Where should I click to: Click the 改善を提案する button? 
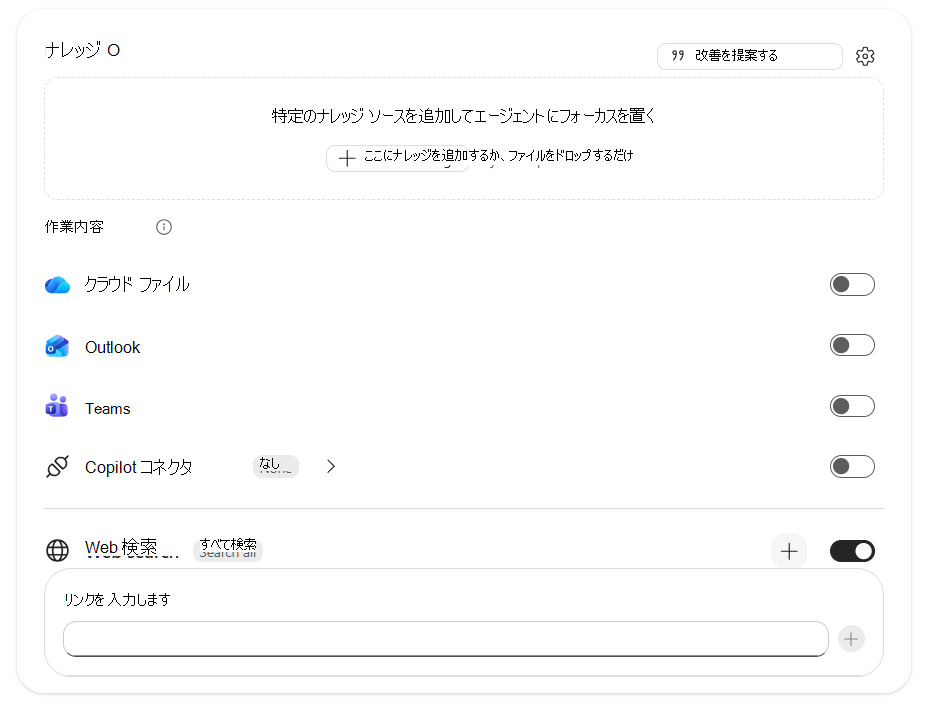[749, 56]
